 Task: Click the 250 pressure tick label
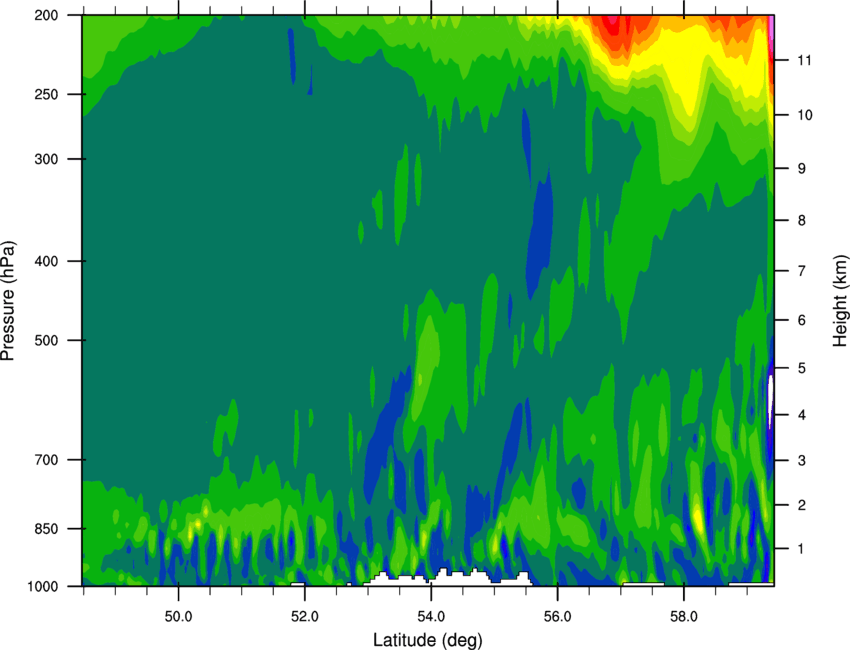(46, 94)
